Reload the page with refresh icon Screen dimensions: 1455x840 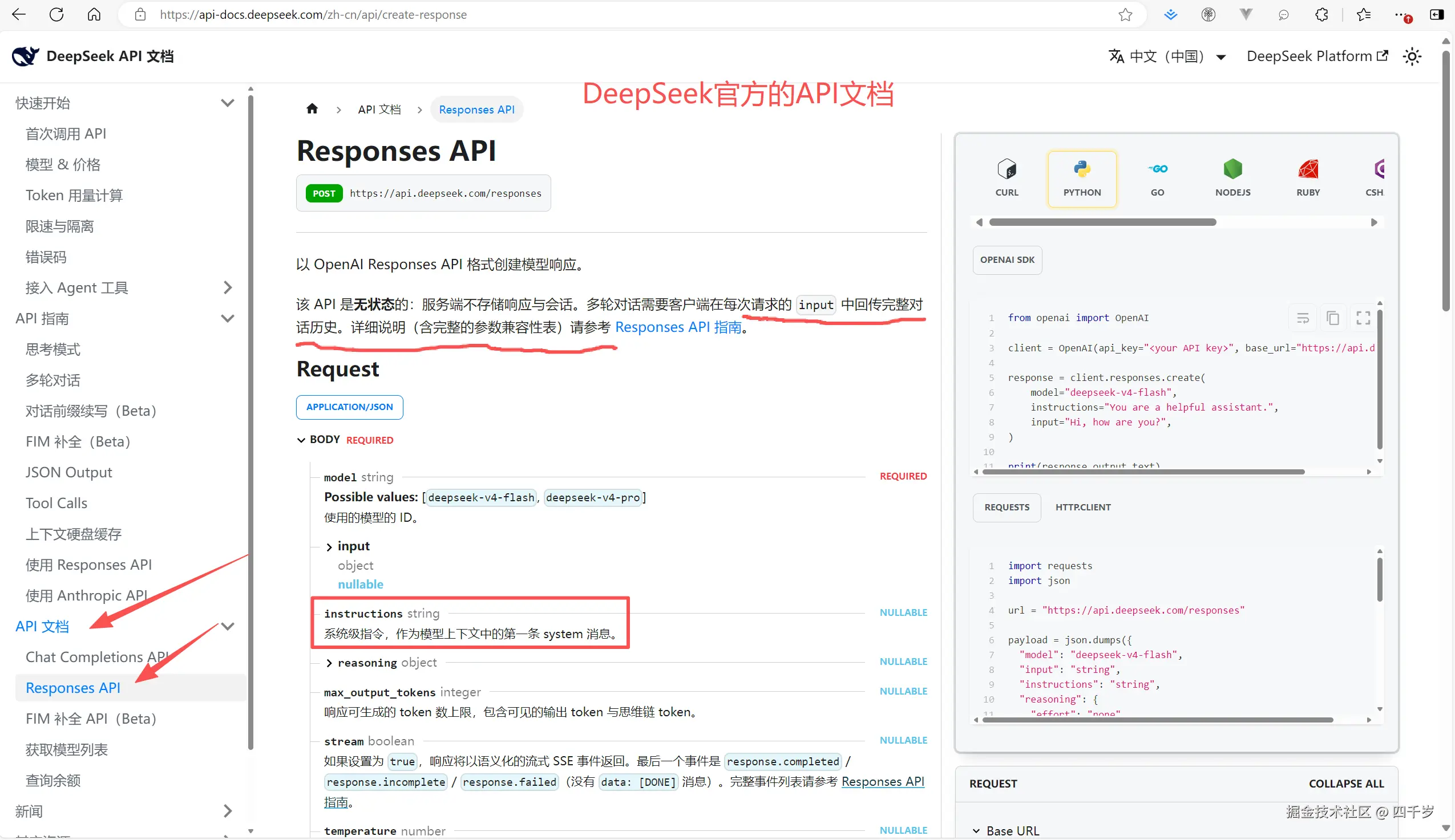pyautogui.click(x=56, y=14)
